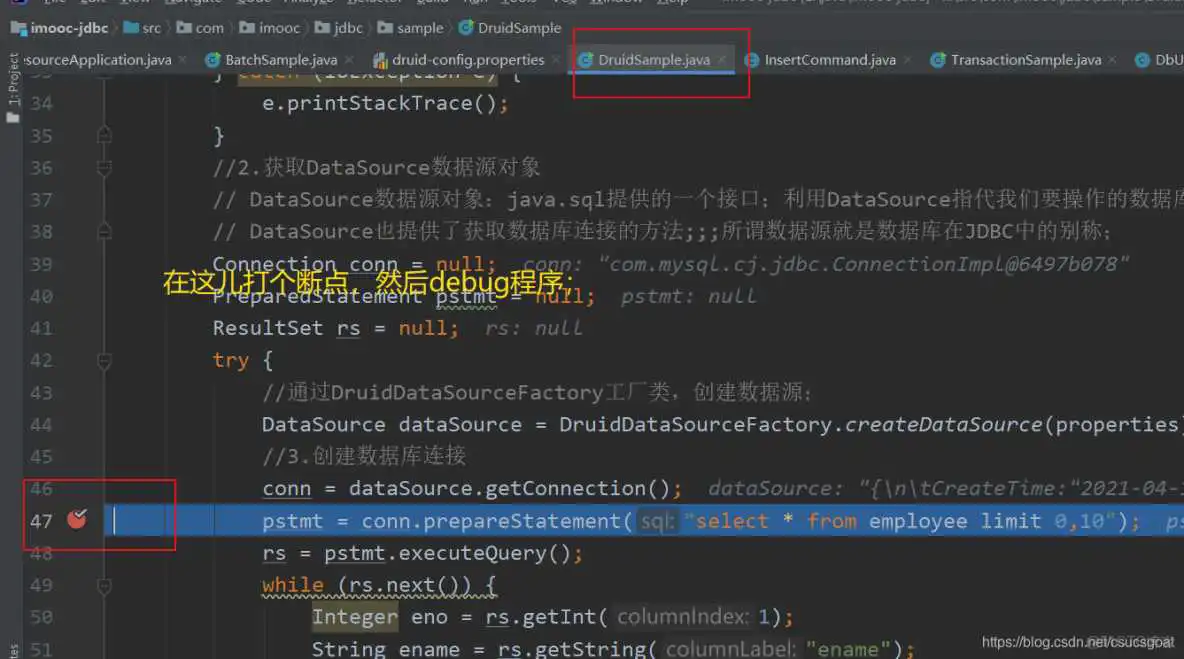Screen dimensions: 1184x659
Task: Close the BatchSample.java tab
Action: click(x=349, y=60)
